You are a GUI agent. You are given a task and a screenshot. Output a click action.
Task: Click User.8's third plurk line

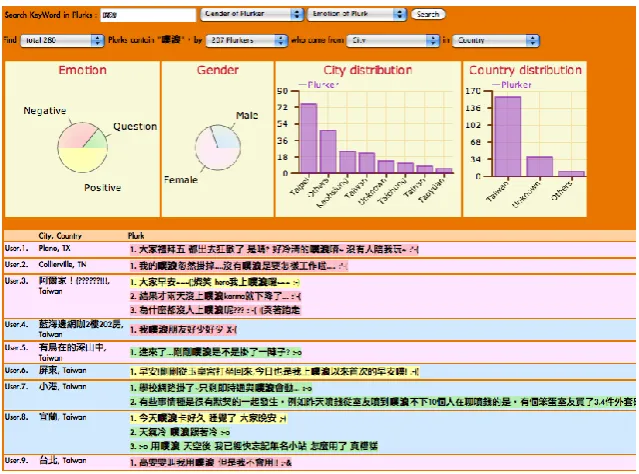pos(254,446)
